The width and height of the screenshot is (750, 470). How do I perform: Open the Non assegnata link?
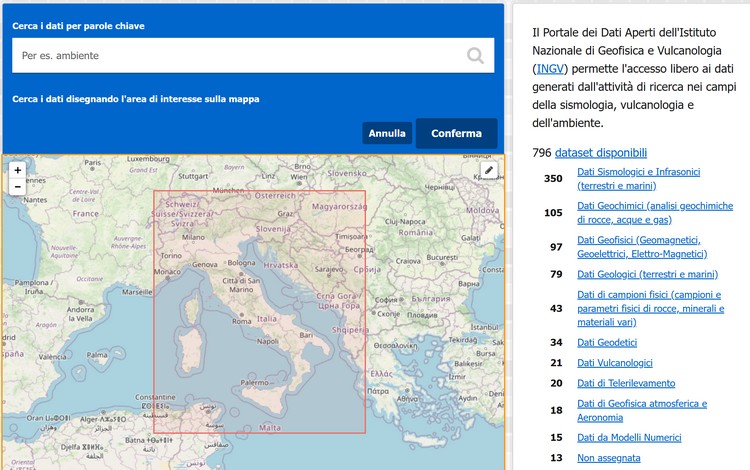pos(608,458)
